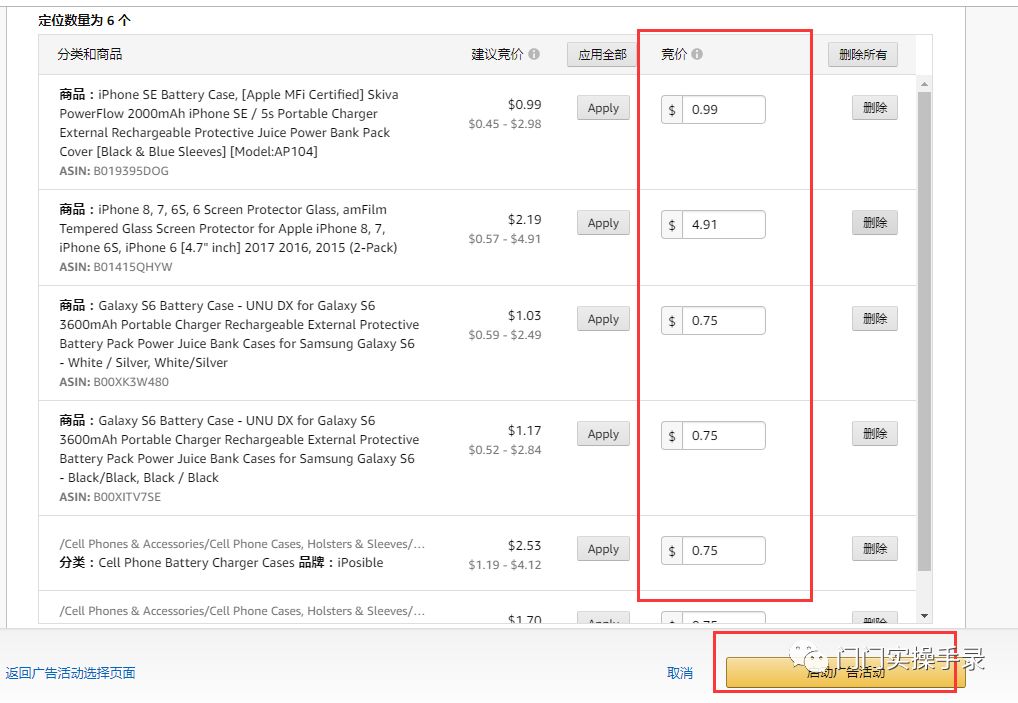Click the 应用全部 button
This screenshot has height=703, width=1018.
point(602,54)
